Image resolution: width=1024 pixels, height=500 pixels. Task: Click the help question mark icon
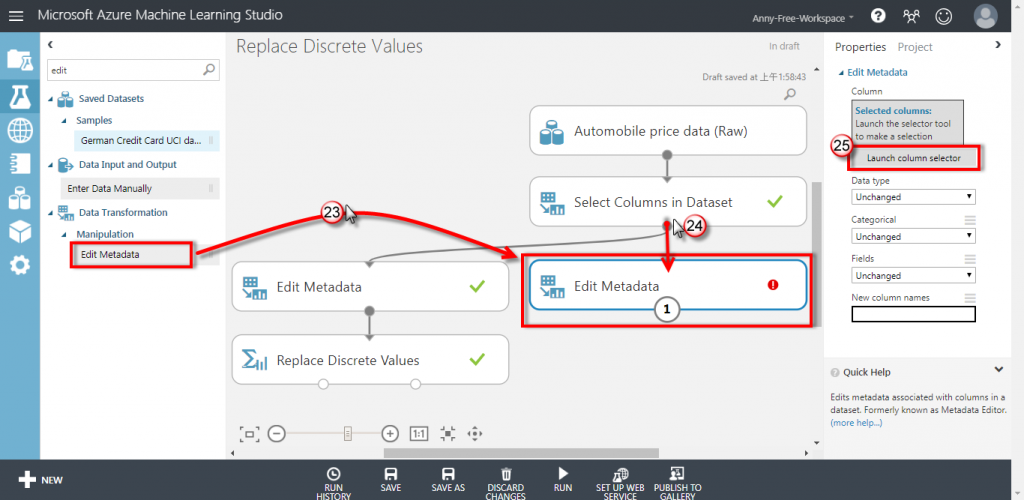(x=878, y=16)
